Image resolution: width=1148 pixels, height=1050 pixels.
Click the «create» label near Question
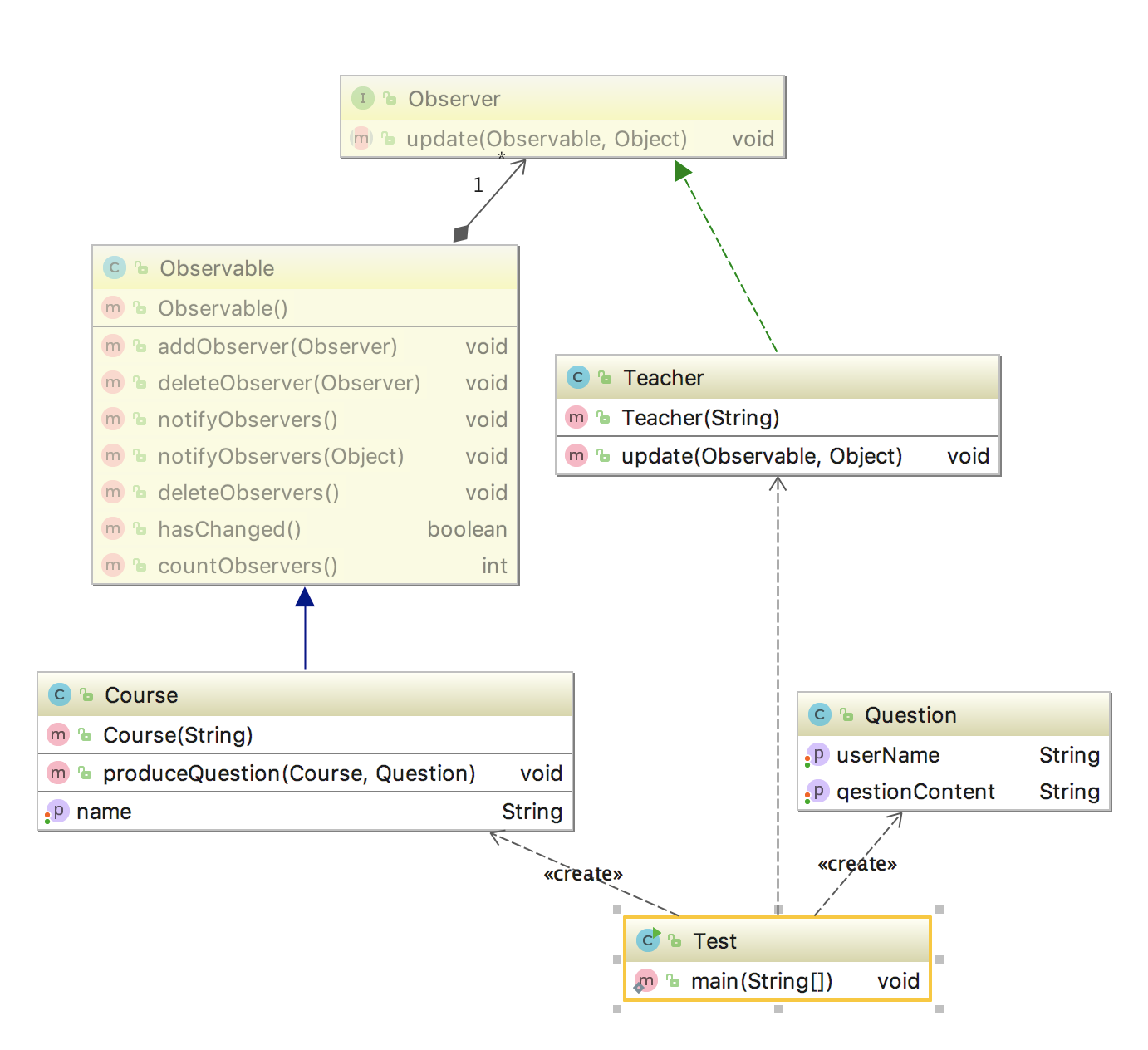857,864
